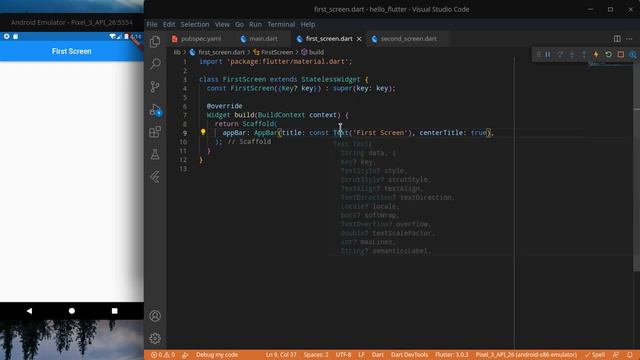Screen dimensions: 640x360
Task: Grab the debug toolbar drag handle
Action: tap(538, 54)
